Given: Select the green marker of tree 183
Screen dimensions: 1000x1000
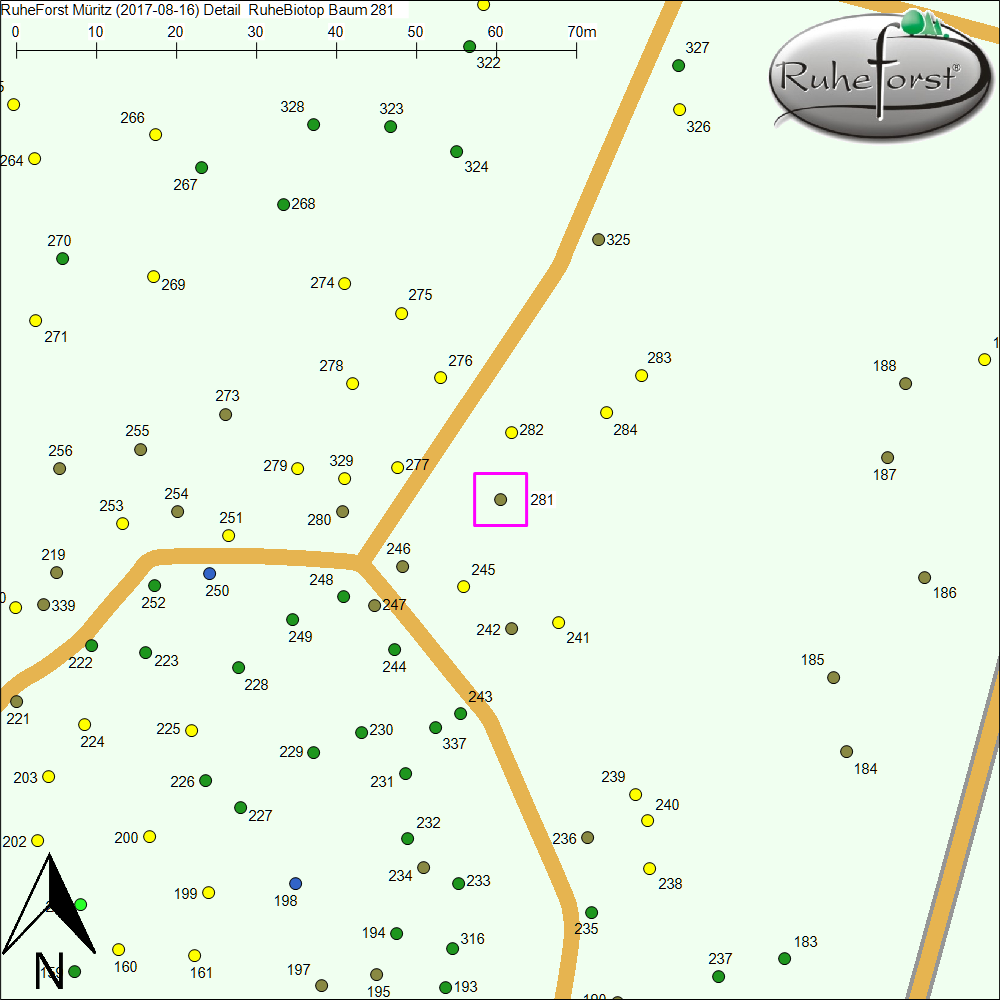Looking at the screenshot, I should [784, 958].
